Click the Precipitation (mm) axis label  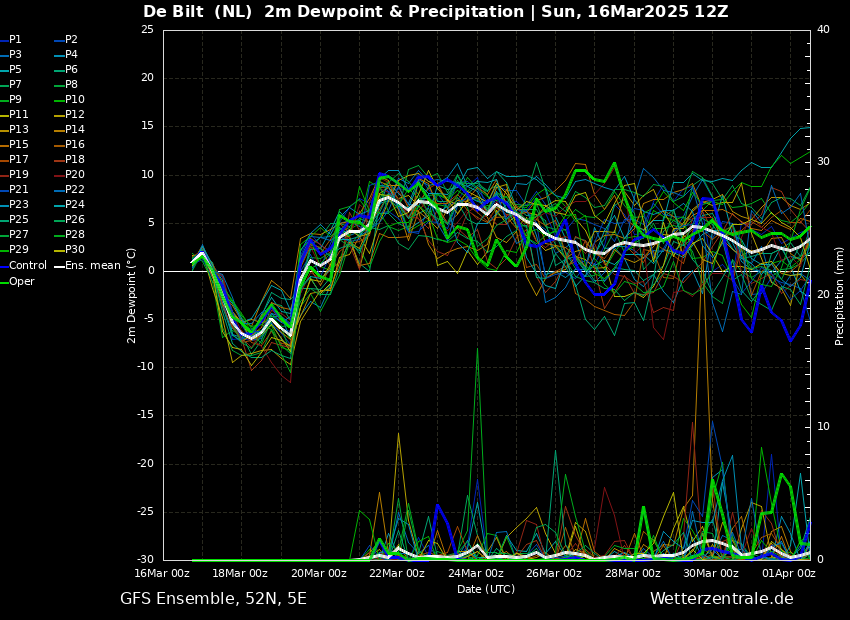pos(840,295)
